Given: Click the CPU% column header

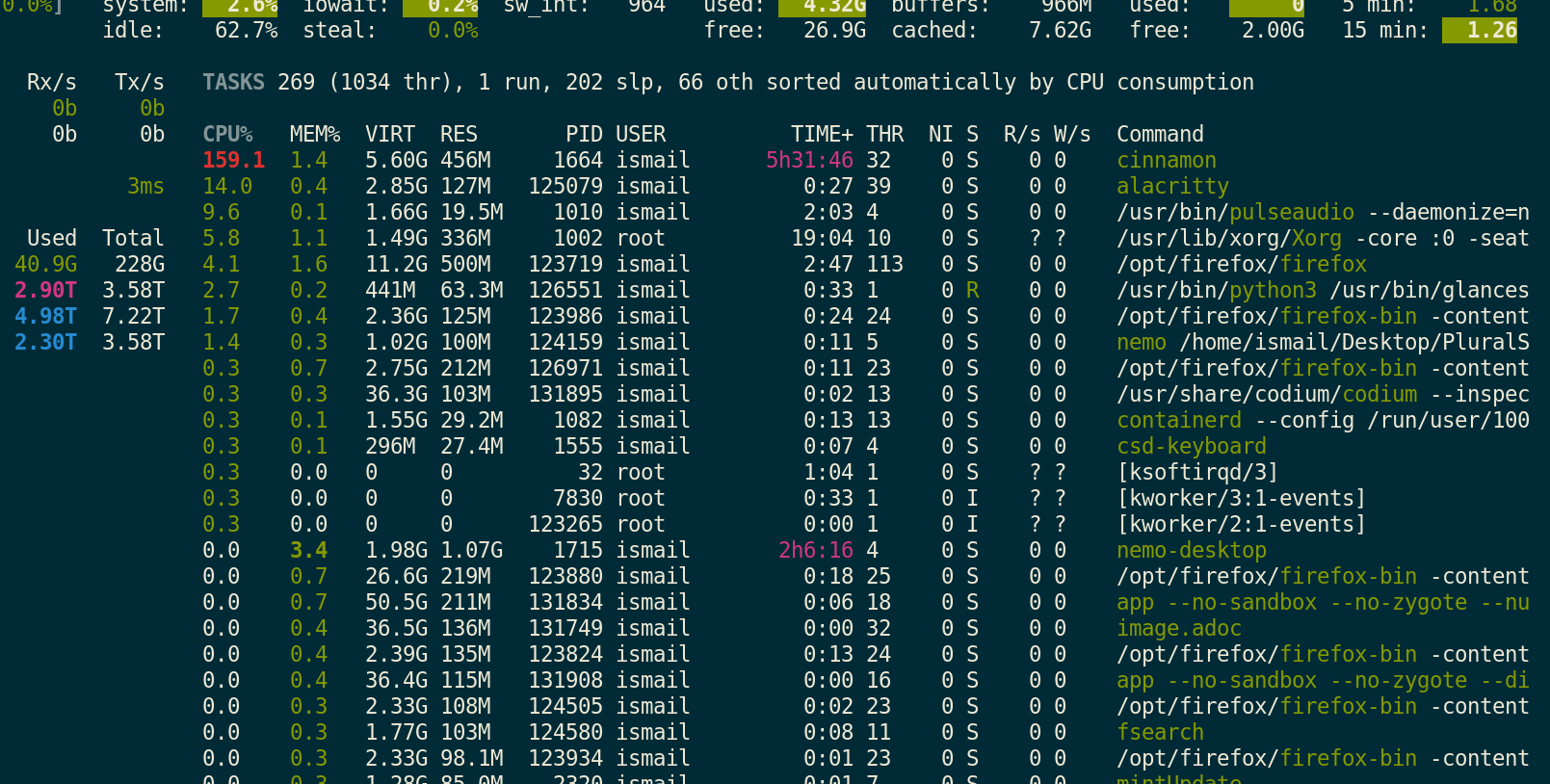Looking at the screenshot, I should [x=227, y=134].
